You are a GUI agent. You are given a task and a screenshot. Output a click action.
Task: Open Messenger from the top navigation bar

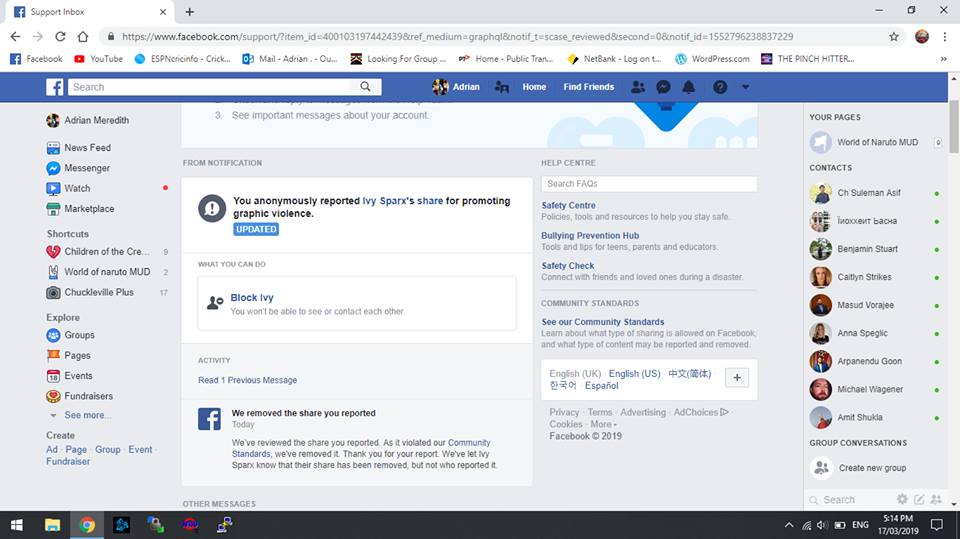663,87
